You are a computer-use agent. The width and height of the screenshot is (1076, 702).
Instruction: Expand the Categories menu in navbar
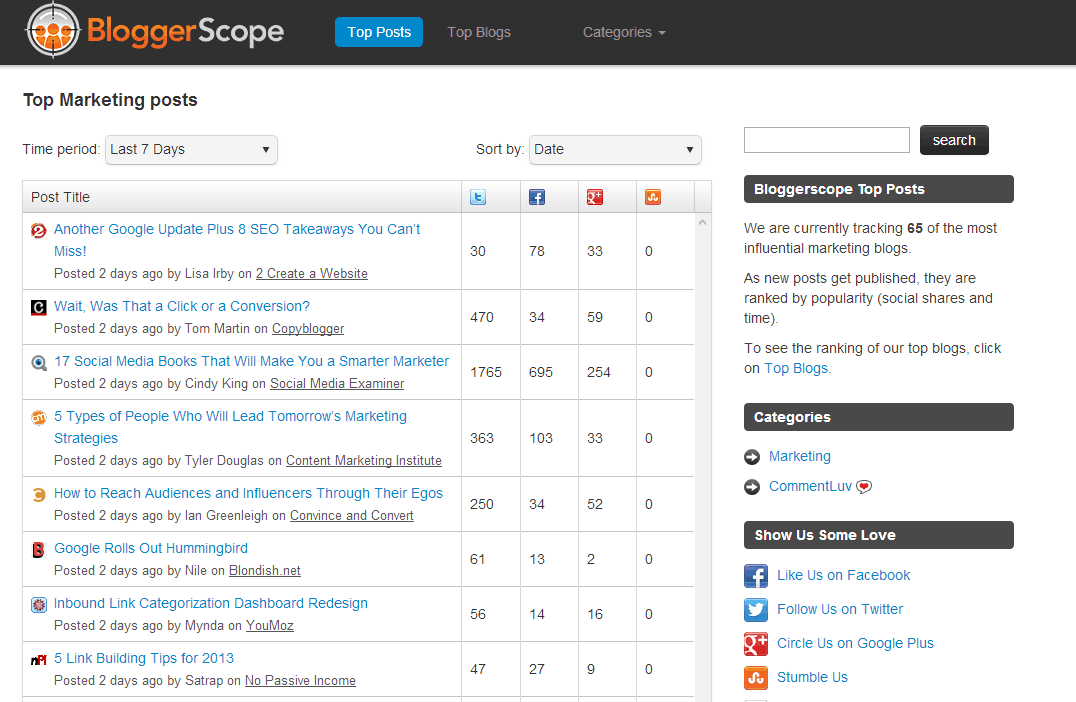pyautogui.click(x=624, y=32)
